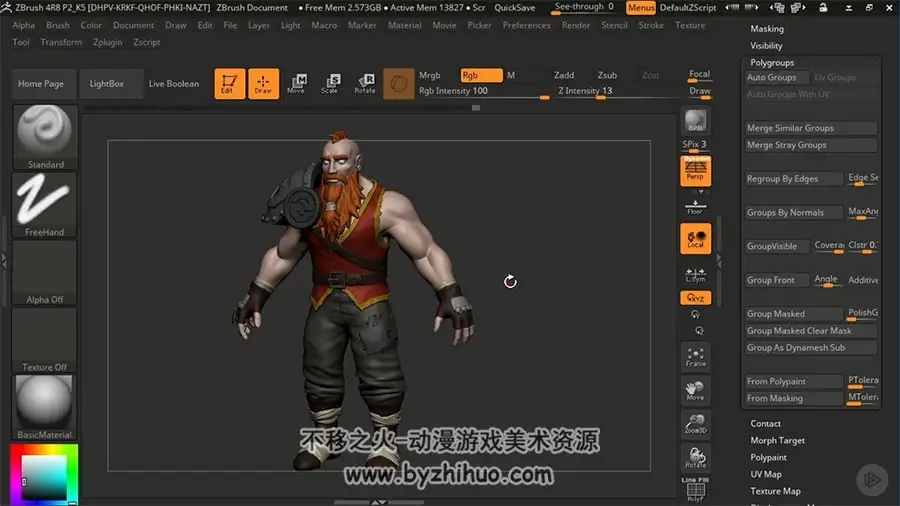
Task: Adjust the SPix 3 slider
Action: (x=695, y=145)
